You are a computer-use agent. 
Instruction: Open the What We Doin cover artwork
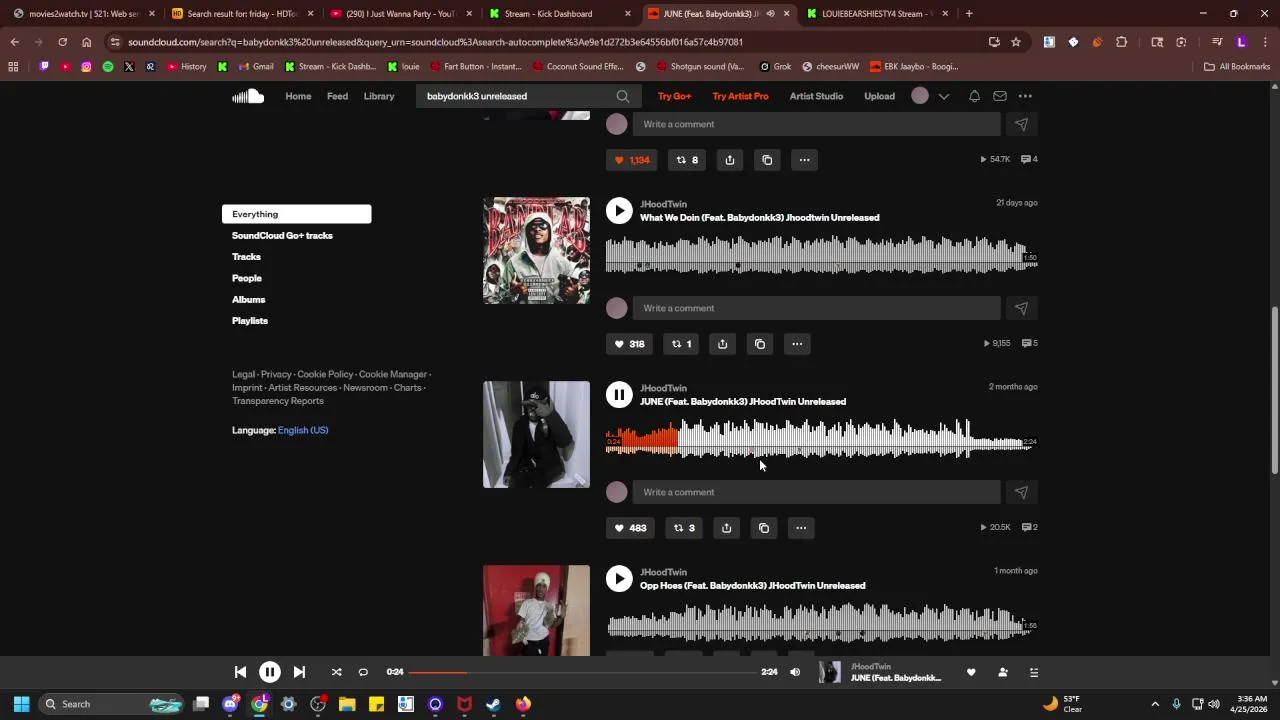pyautogui.click(x=536, y=251)
